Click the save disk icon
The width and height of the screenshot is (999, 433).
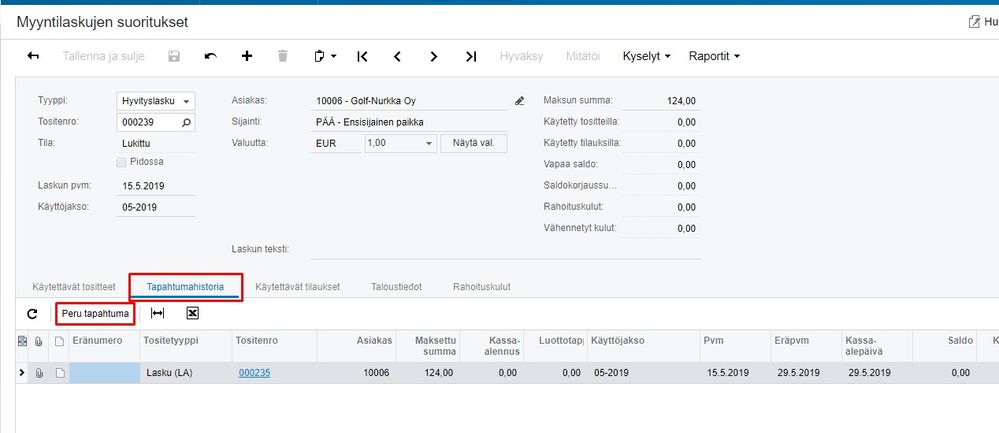[x=174, y=56]
